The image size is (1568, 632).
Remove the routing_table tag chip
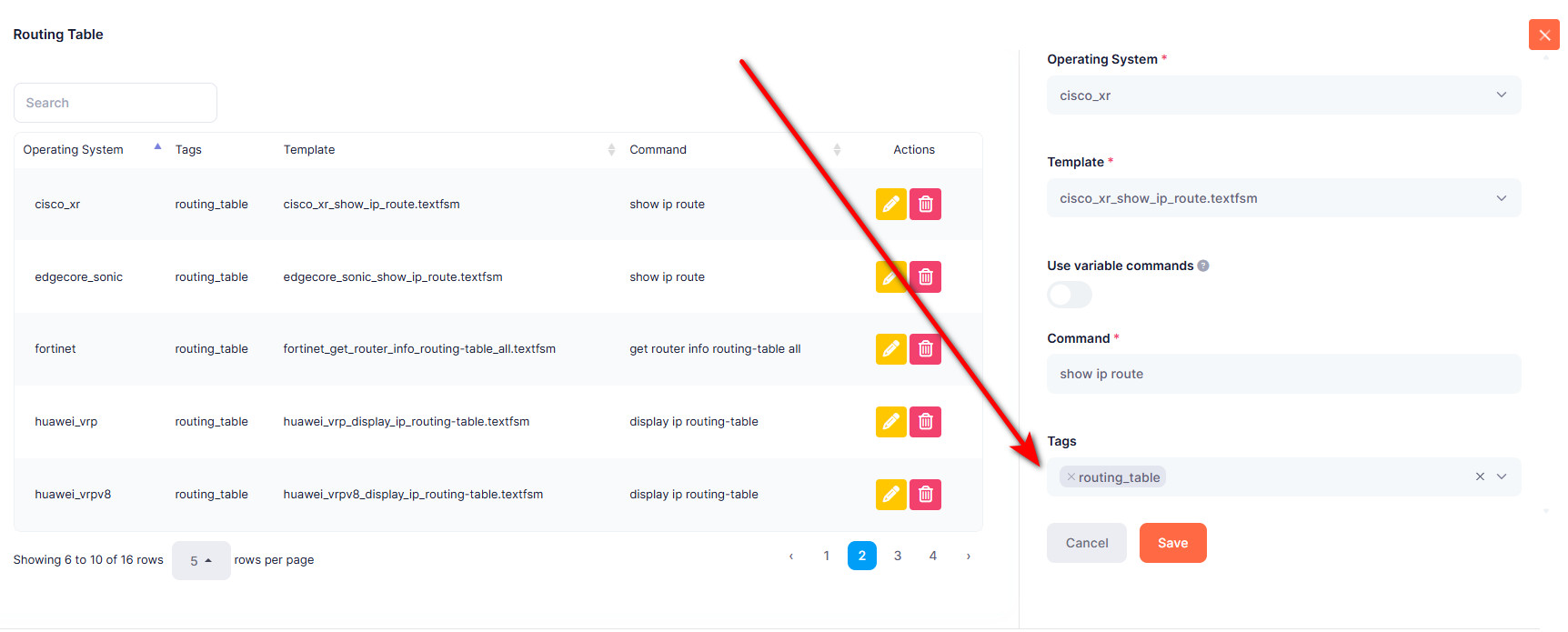pos(1070,477)
